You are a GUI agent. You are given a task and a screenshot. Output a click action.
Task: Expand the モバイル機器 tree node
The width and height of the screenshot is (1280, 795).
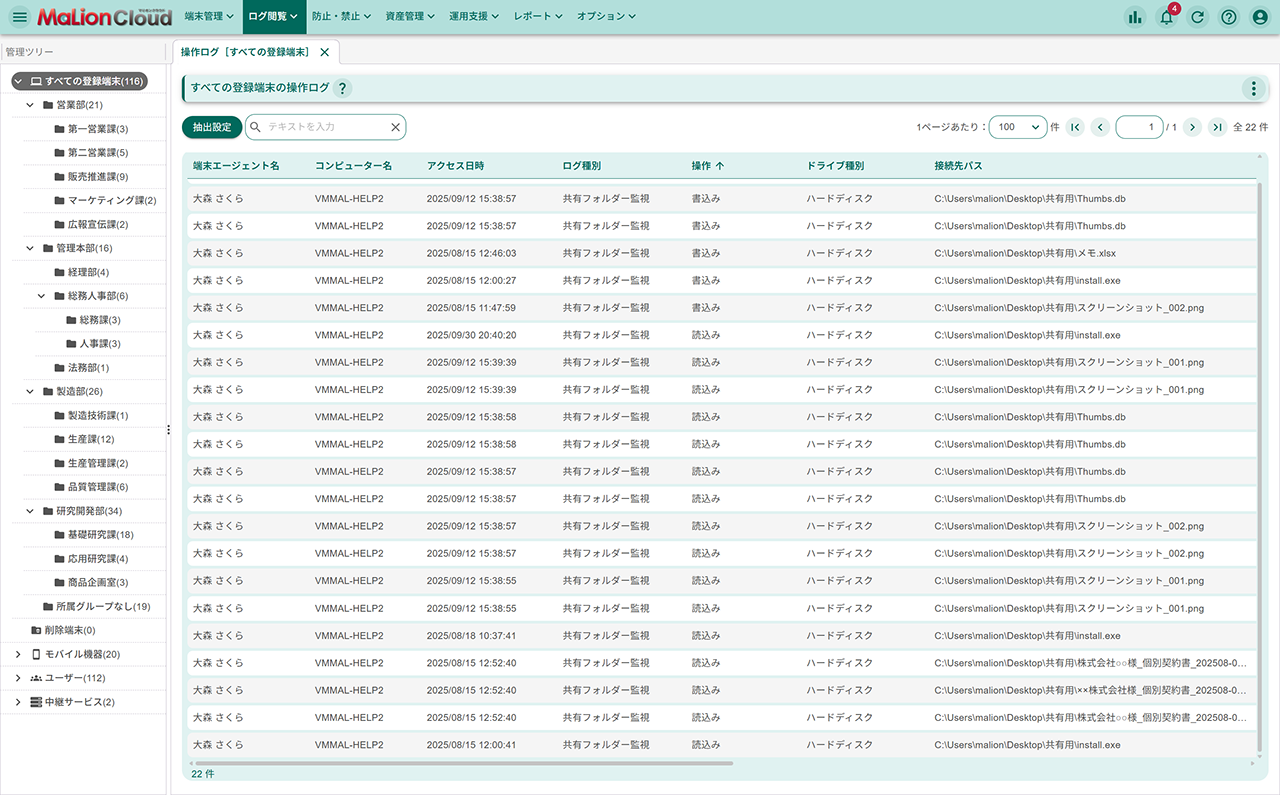pos(18,654)
